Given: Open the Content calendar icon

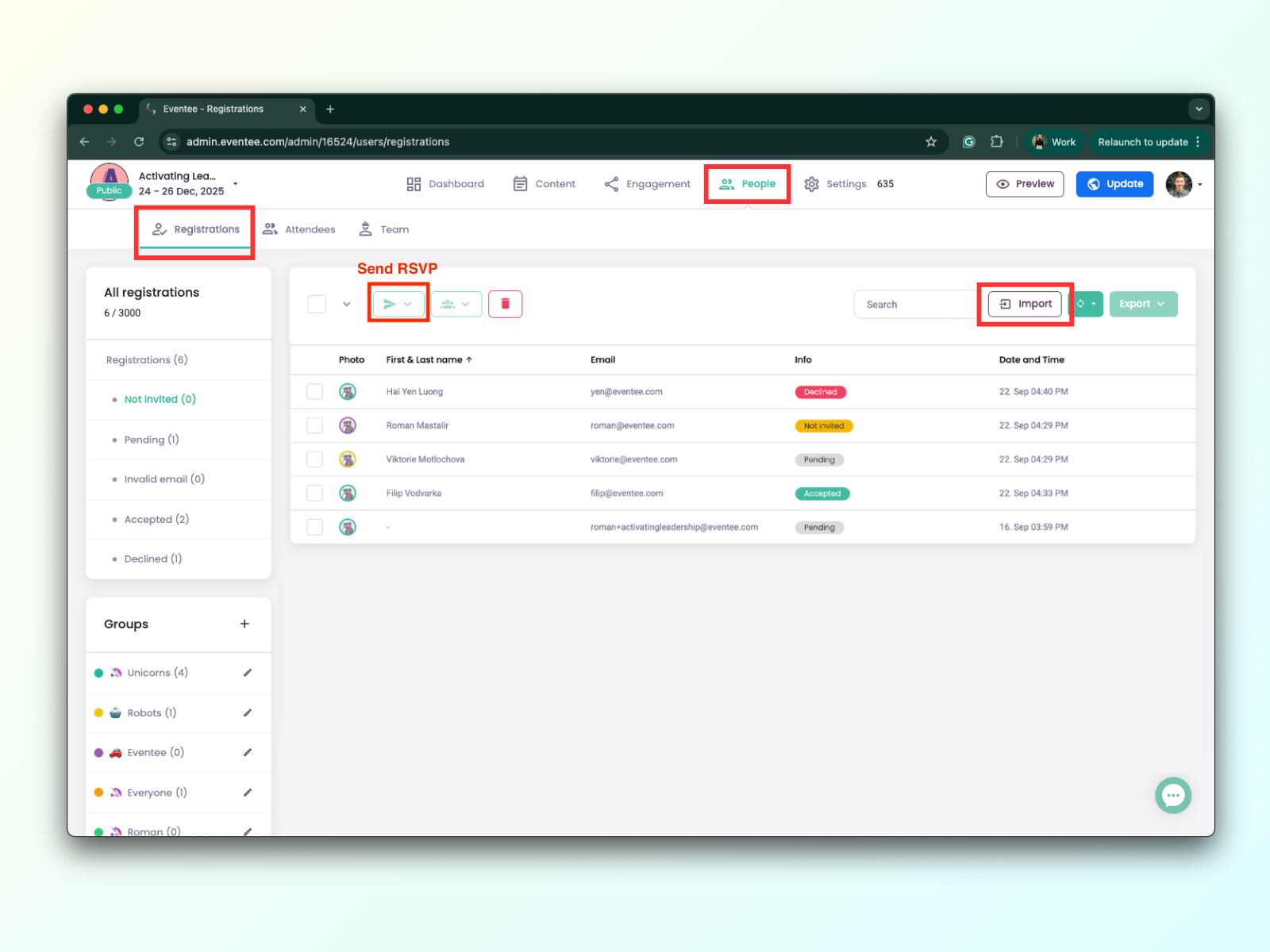Looking at the screenshot, I should (521, 183).
